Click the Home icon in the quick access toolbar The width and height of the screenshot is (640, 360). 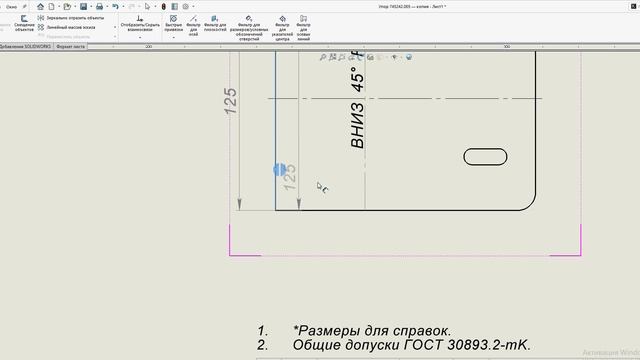pos(40,7)
